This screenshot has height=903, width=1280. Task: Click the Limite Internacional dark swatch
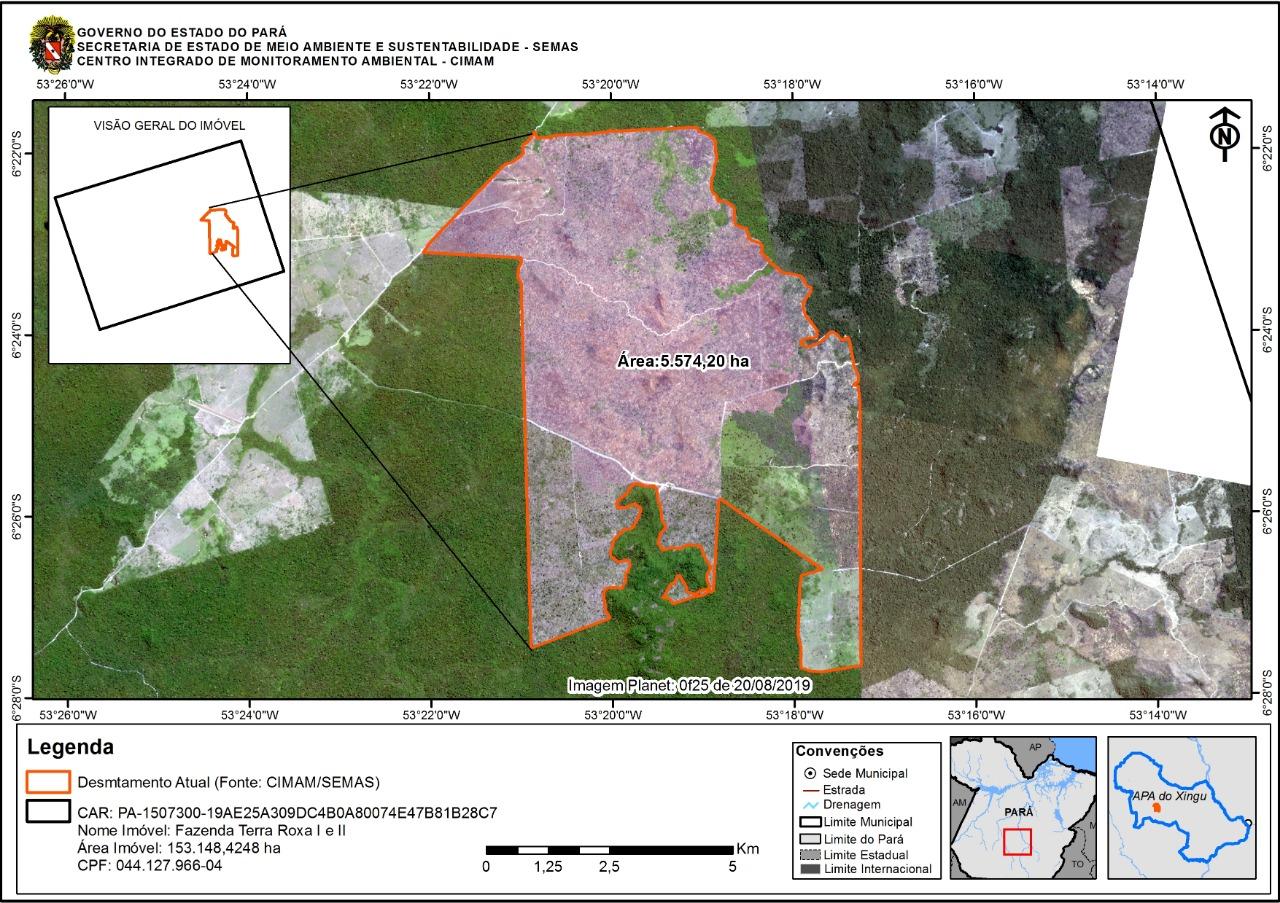click(x=809, y=870)
